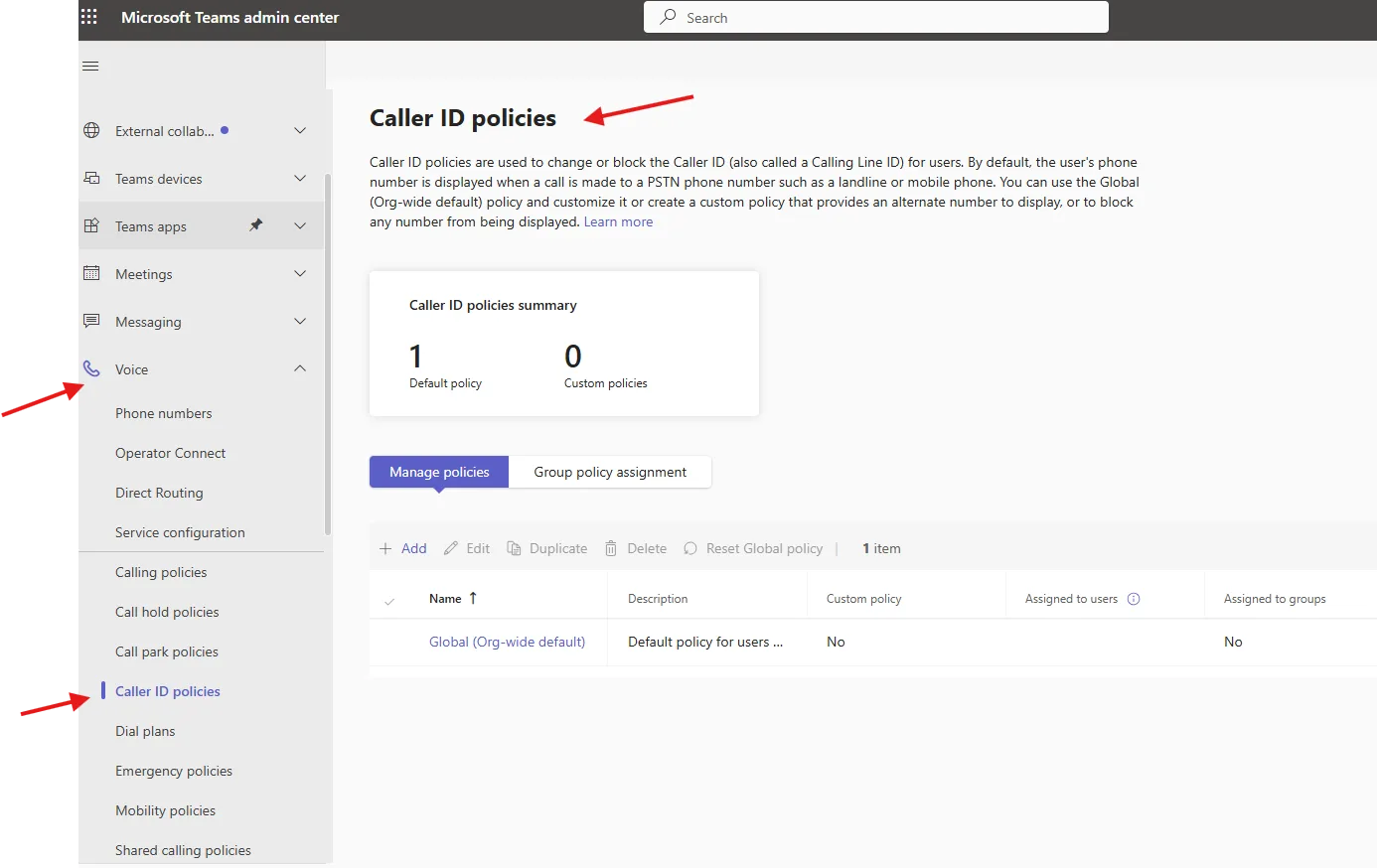Unpin Teams apps using the pin icon
This screenshot has height=868, width=1377.
[x=255, y=225]
